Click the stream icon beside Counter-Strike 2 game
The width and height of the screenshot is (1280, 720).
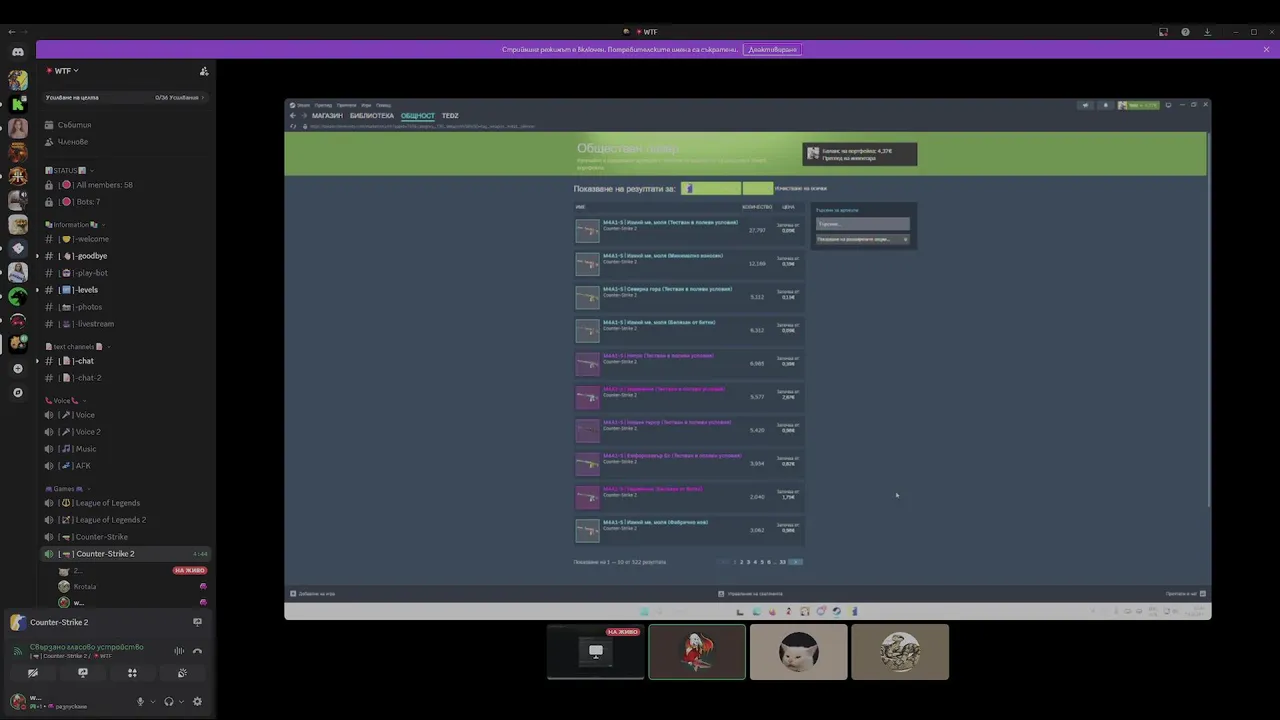click(197, 622)
